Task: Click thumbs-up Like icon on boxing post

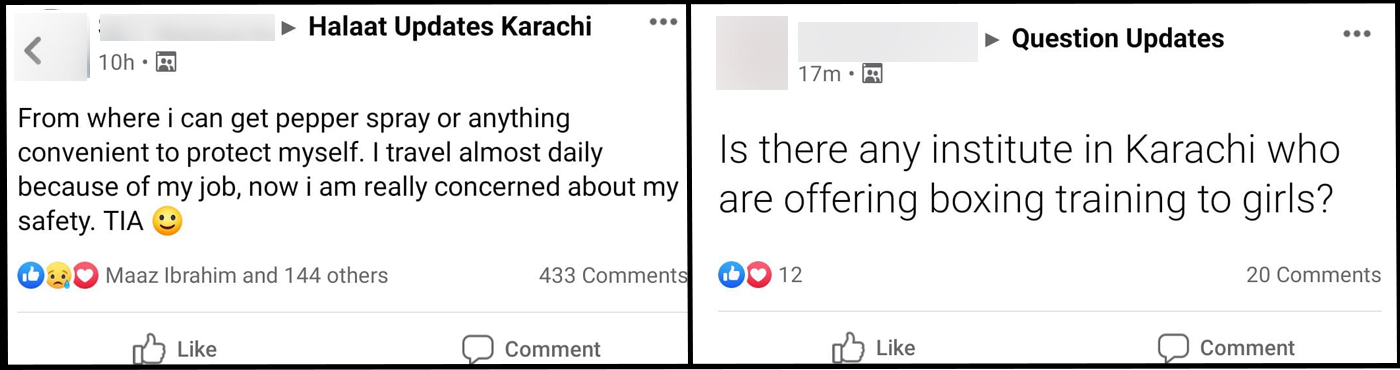Action: pyautogui.click(x=848, y=347)
